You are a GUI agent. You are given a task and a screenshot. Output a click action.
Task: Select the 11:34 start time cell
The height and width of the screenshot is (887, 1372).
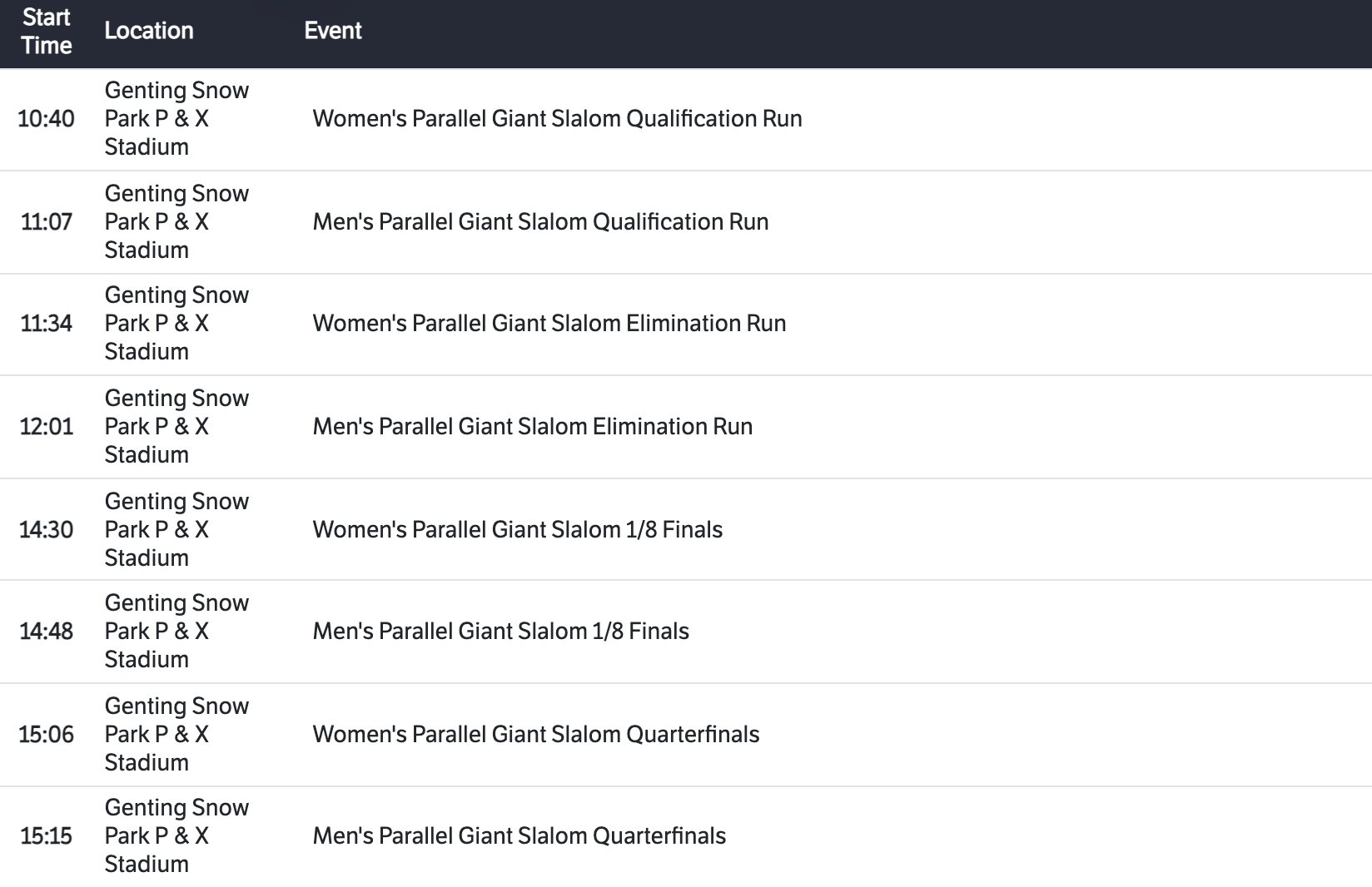[47, 324]
